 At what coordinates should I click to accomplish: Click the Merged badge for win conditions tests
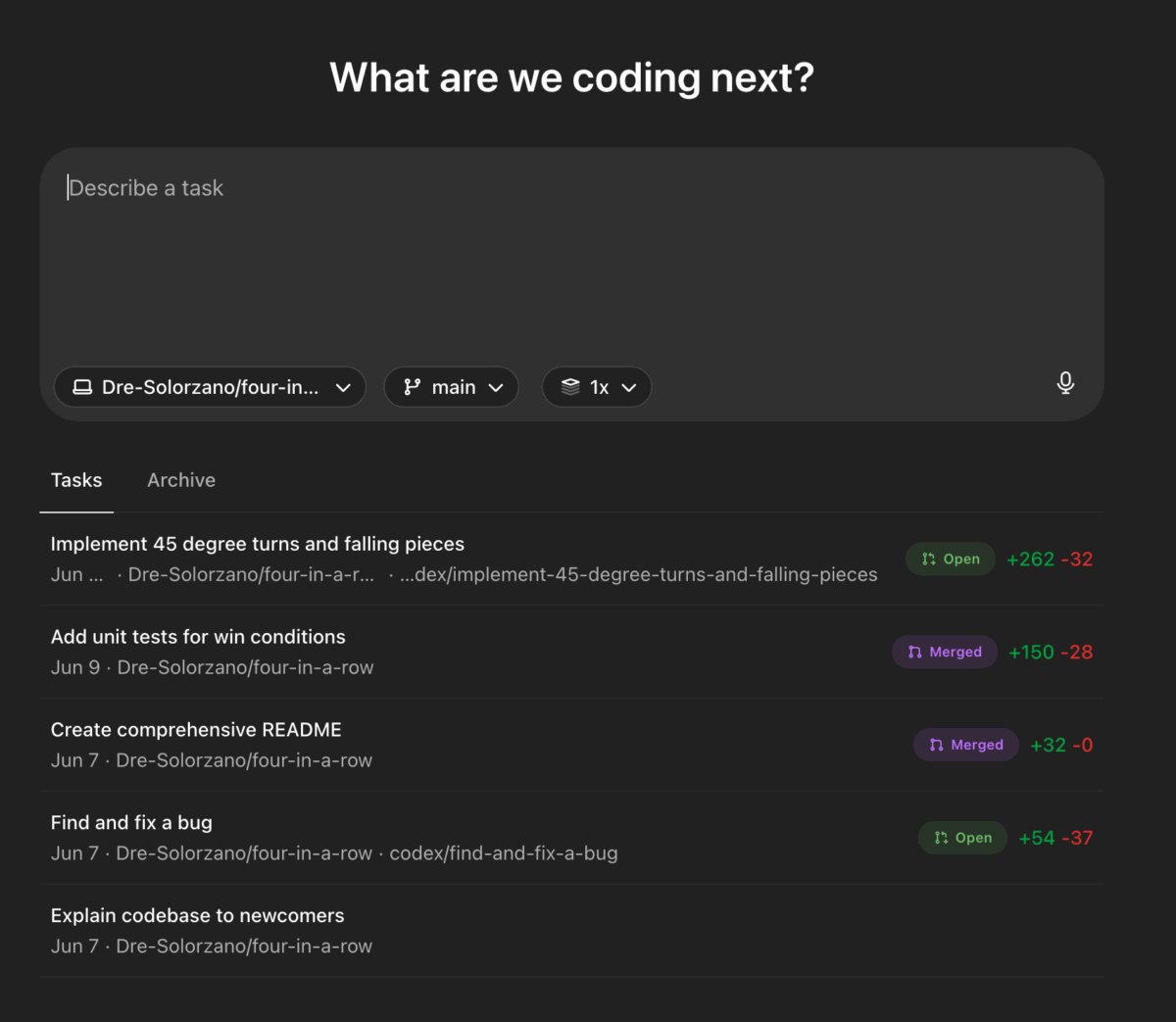pyautogui.click(x=944, y=652)
